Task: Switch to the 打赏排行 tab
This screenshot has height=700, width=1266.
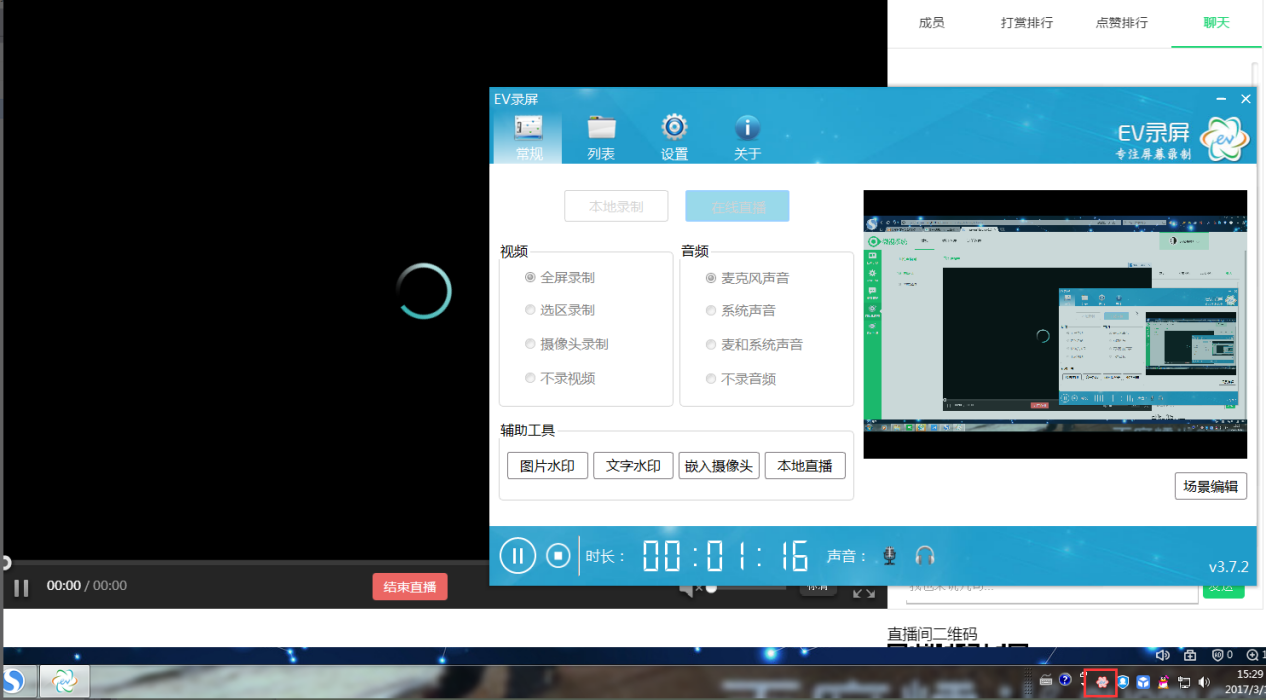Action: pos(1027,23)
